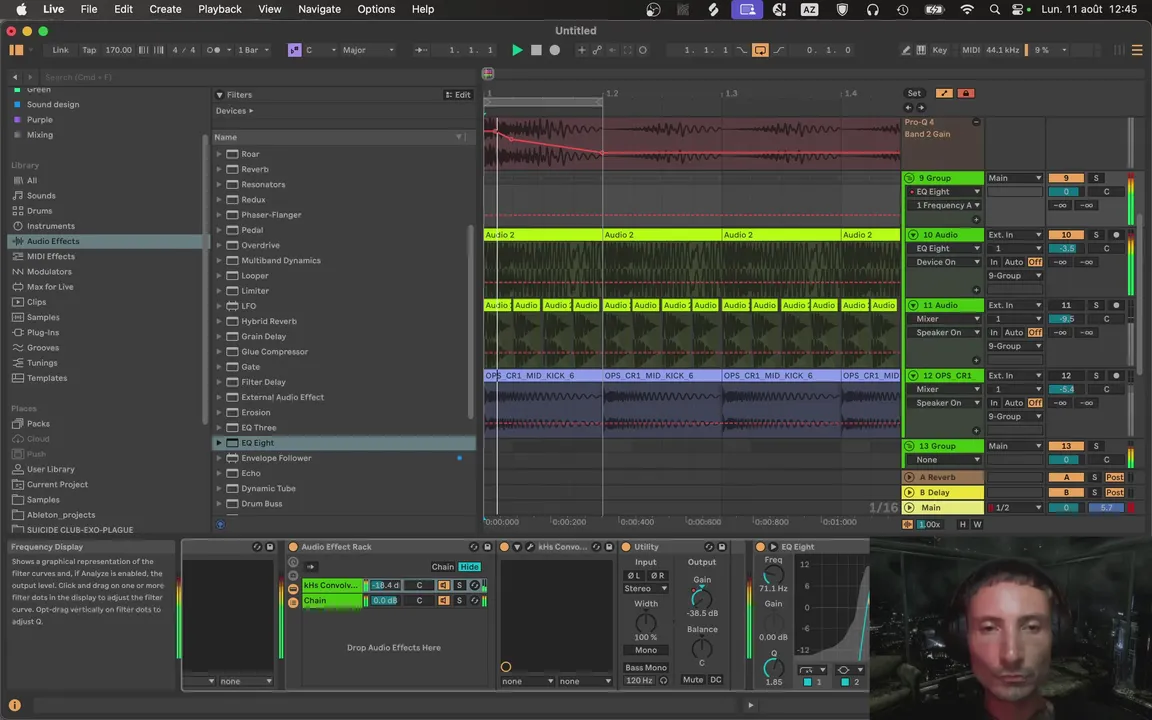Start playback with the green Play button
This screenshot has width=1152, height=720.
517,50
